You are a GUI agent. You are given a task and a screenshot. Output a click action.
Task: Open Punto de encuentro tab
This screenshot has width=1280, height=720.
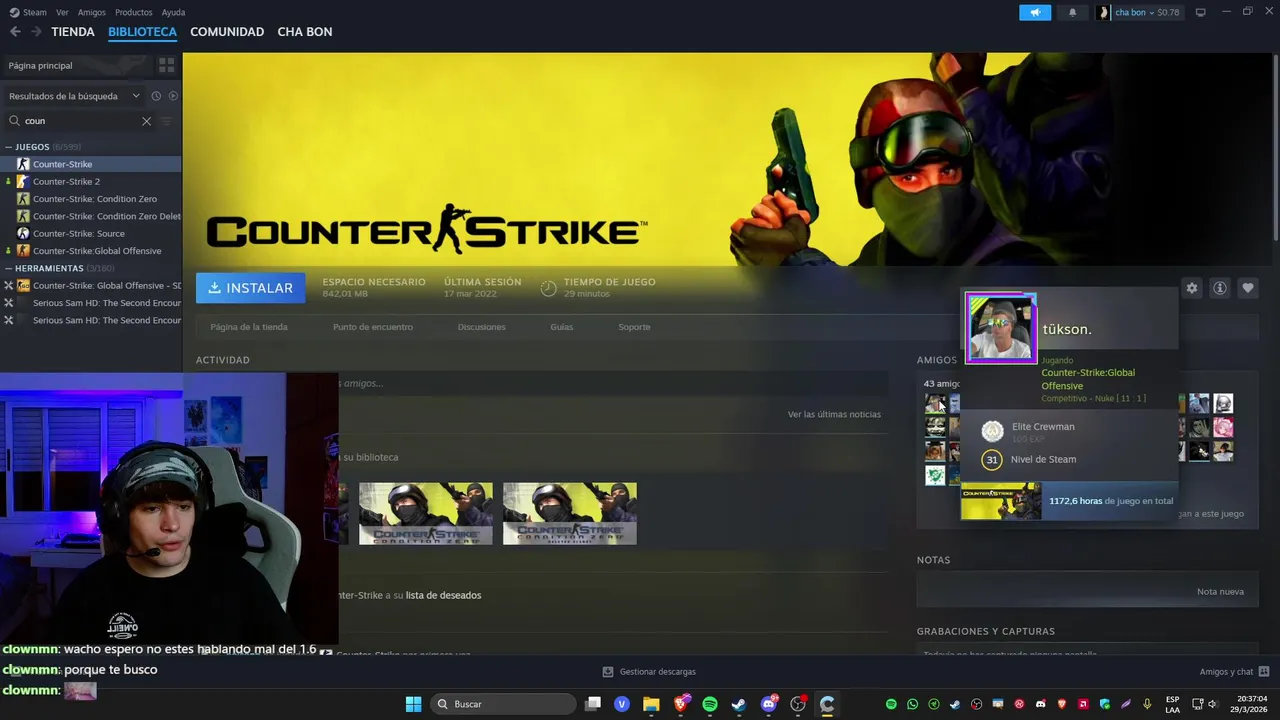pyautogui.click(x=373, y=327)
